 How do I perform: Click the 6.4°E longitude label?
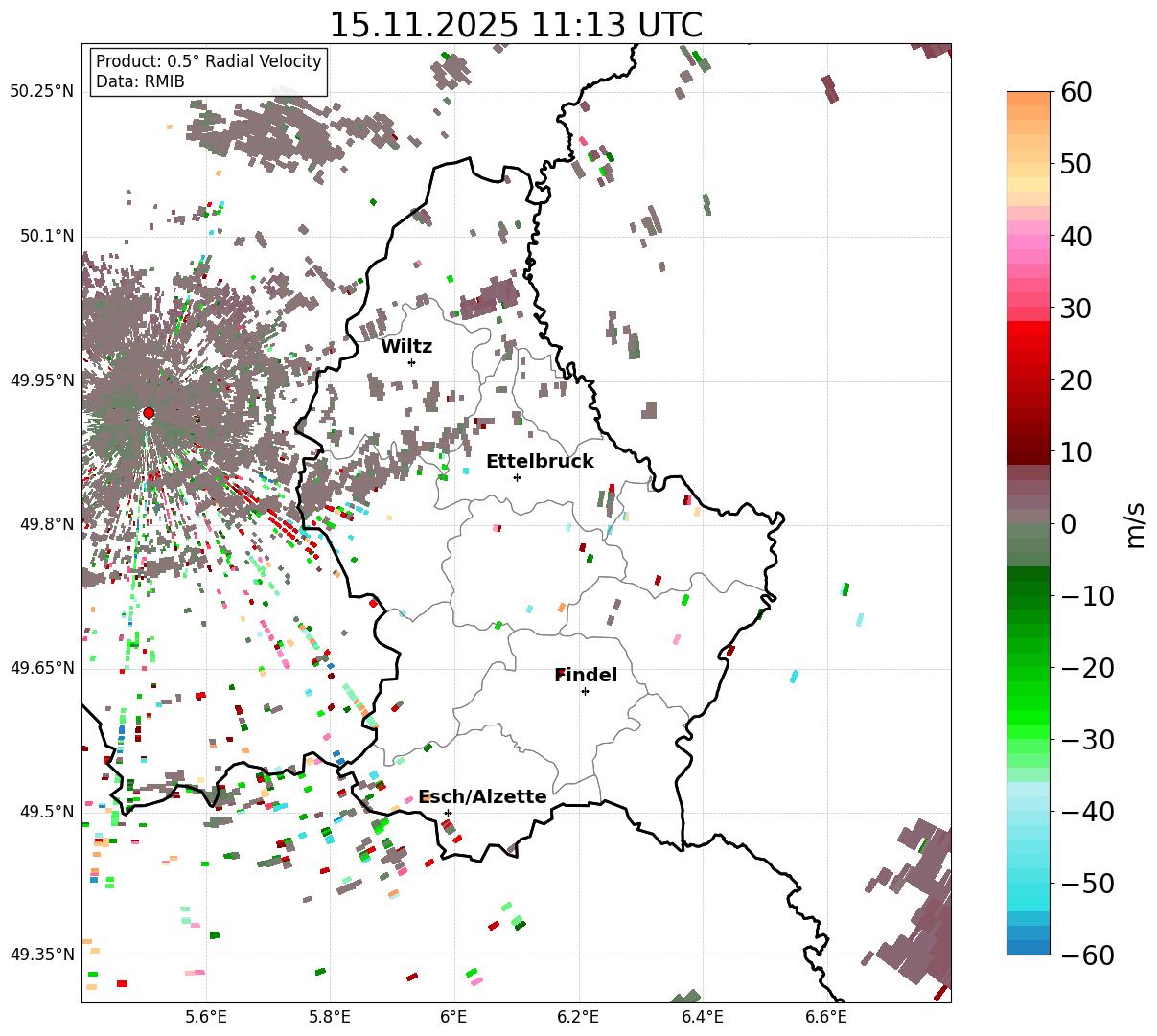(703, 1017)
